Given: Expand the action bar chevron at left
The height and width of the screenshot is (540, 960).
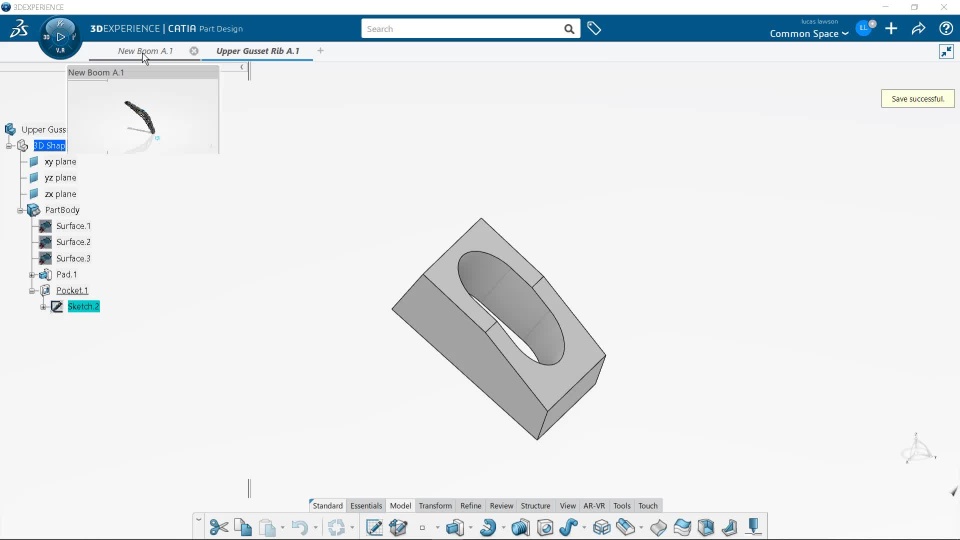Looking at the screenshot, I should coord(198,520).
